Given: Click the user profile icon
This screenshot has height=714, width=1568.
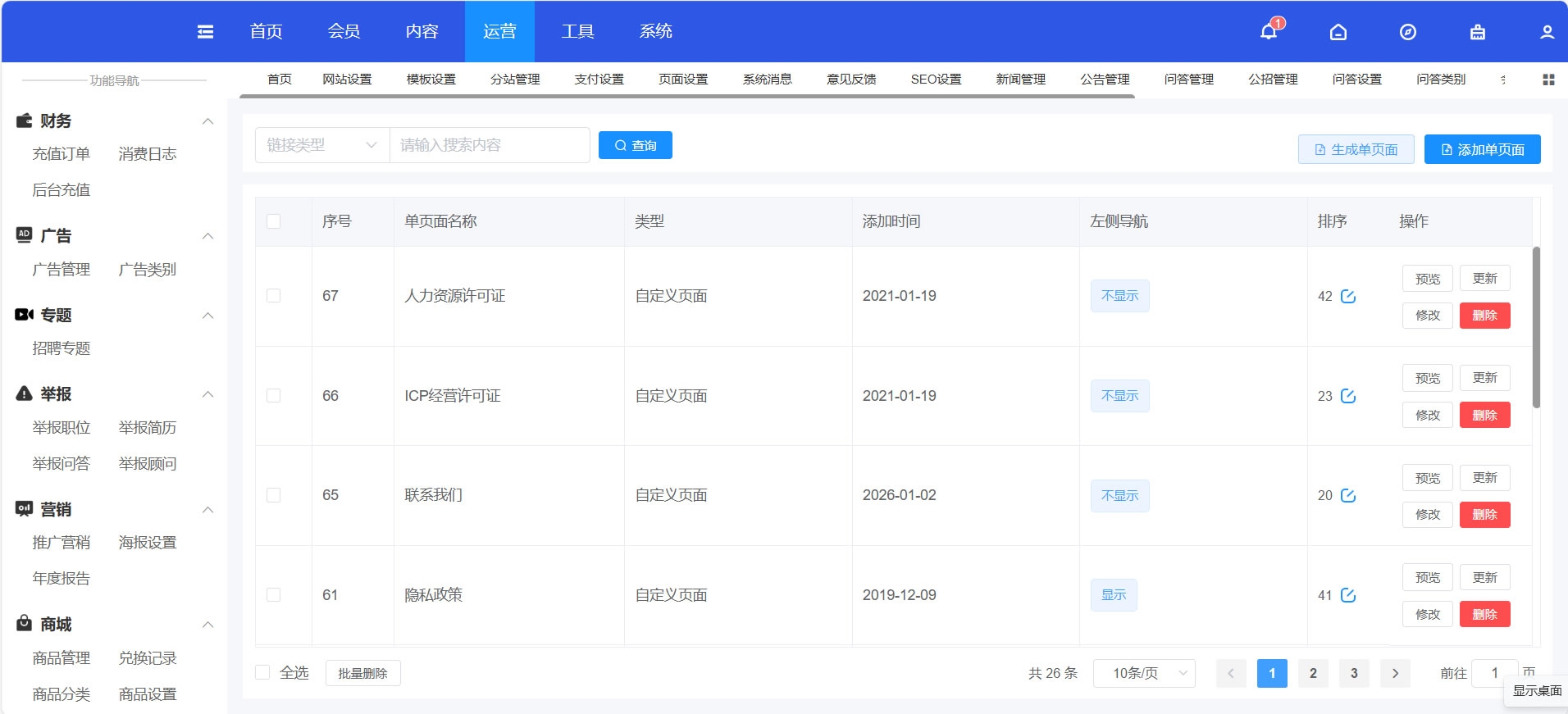Looking at the screenshot, I should pos(1547,32).
